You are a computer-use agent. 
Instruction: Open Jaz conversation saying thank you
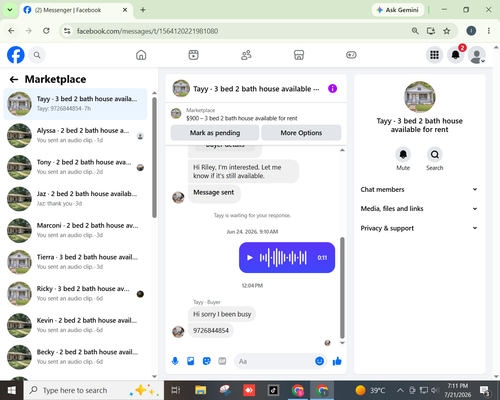pos(75,199)
